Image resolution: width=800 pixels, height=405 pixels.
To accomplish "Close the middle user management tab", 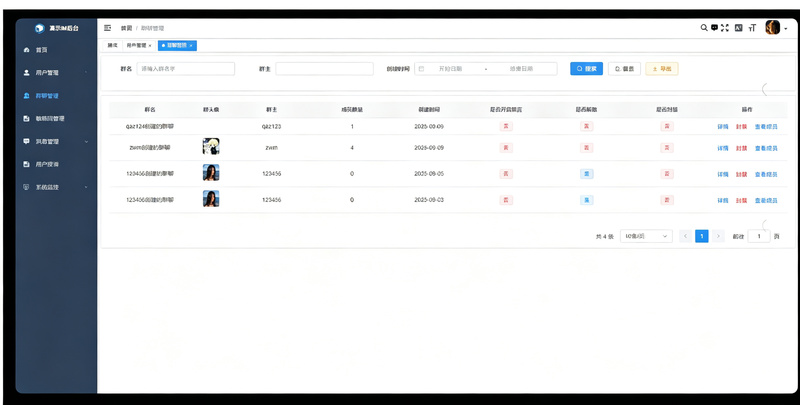I will (x=150, y=45).
